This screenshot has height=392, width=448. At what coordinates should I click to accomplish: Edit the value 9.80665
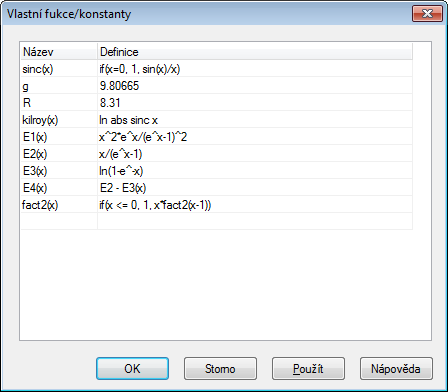point(255,86)
